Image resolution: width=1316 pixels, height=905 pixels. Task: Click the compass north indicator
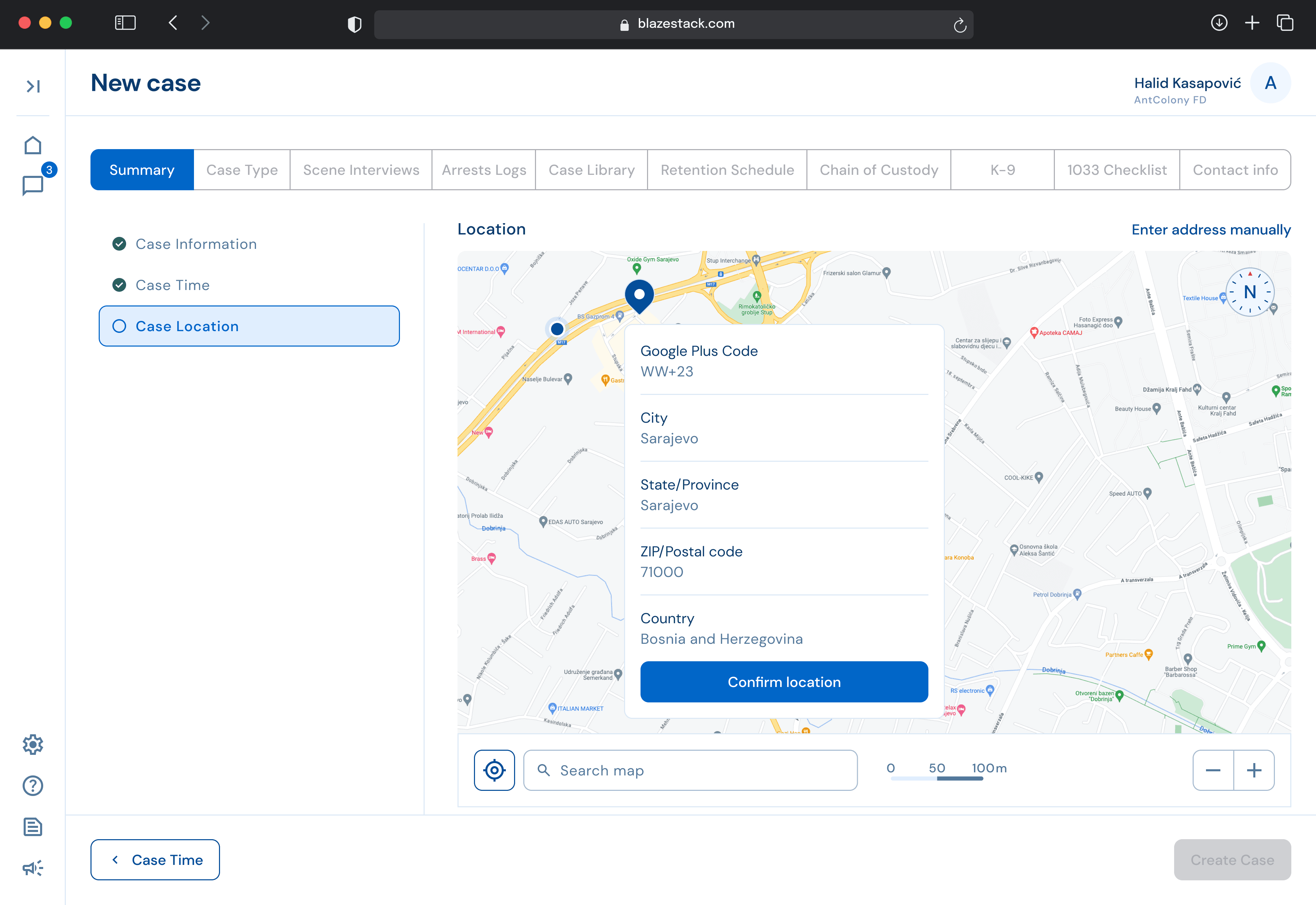(1250, 292)
